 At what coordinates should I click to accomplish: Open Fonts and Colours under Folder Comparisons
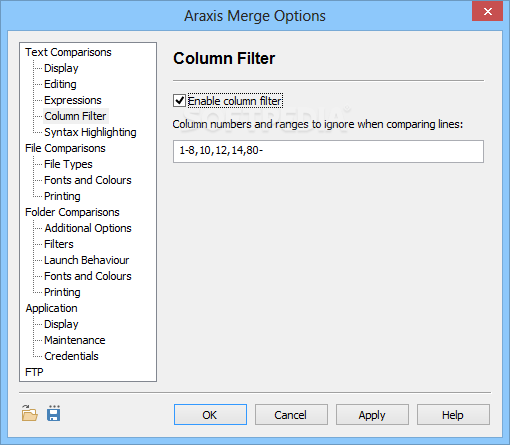tap(88, 276)
